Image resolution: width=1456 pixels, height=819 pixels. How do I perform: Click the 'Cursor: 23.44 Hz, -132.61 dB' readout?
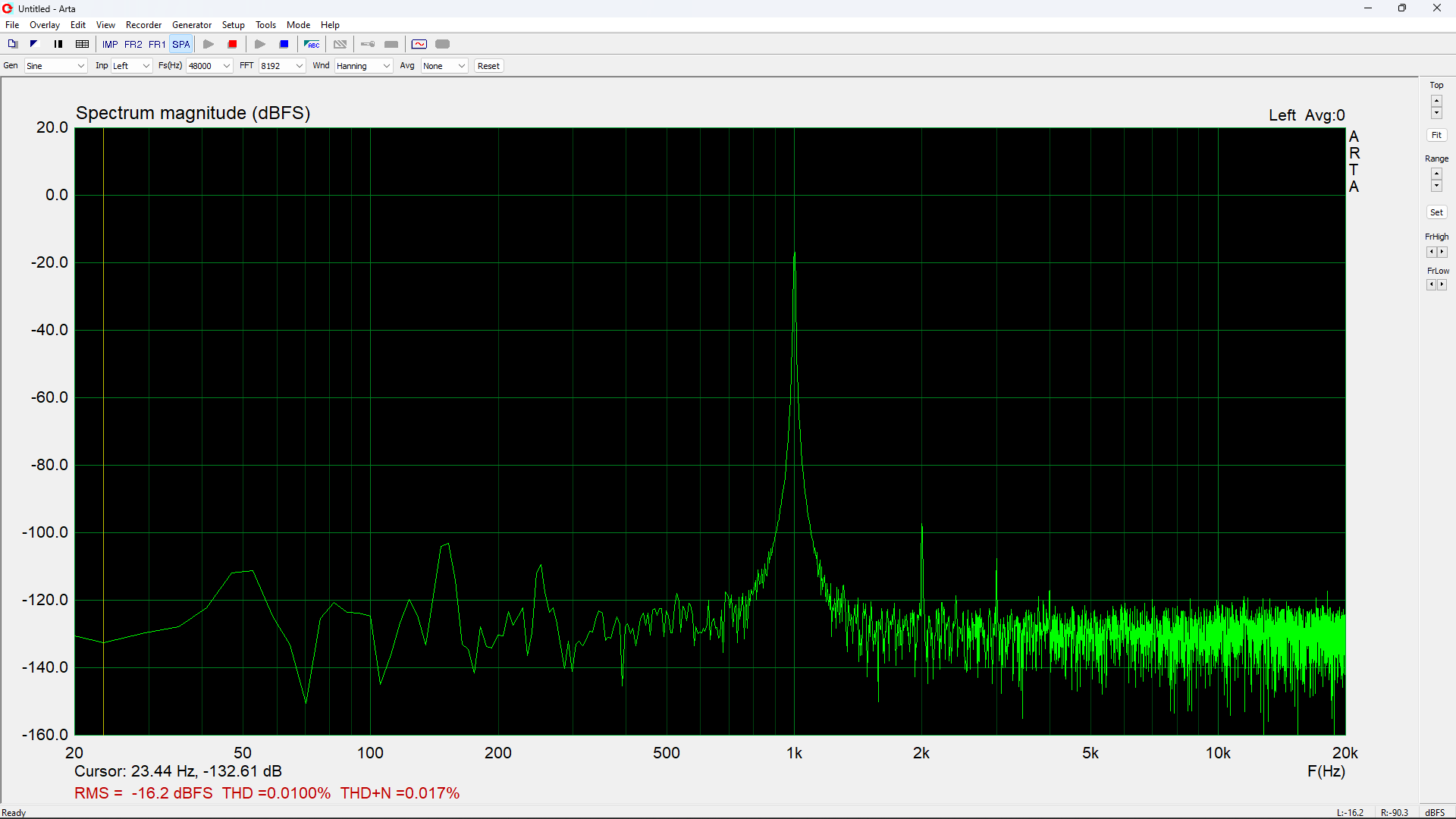(178, 771)
